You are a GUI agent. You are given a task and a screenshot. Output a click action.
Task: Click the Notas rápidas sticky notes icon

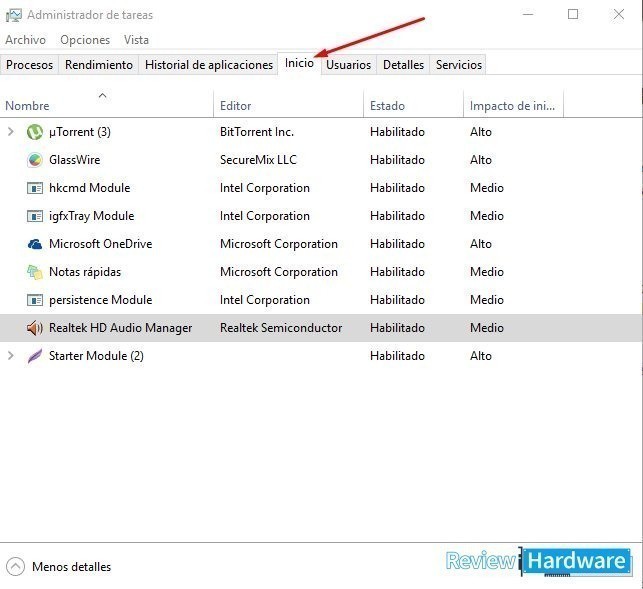pyautogui.click(x=35, y=272)
